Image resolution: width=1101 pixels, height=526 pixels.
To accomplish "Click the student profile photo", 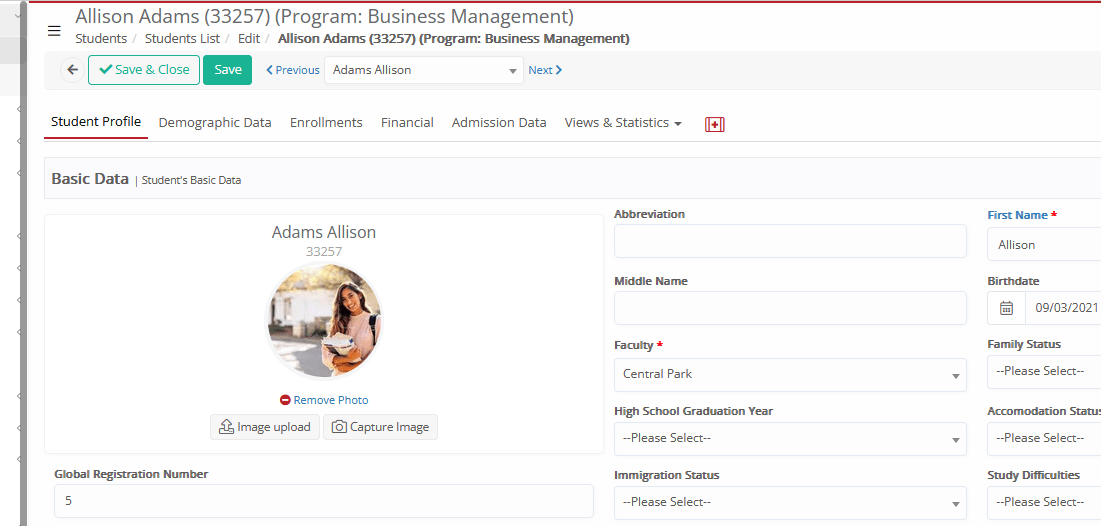I will [x=324, y=322].
